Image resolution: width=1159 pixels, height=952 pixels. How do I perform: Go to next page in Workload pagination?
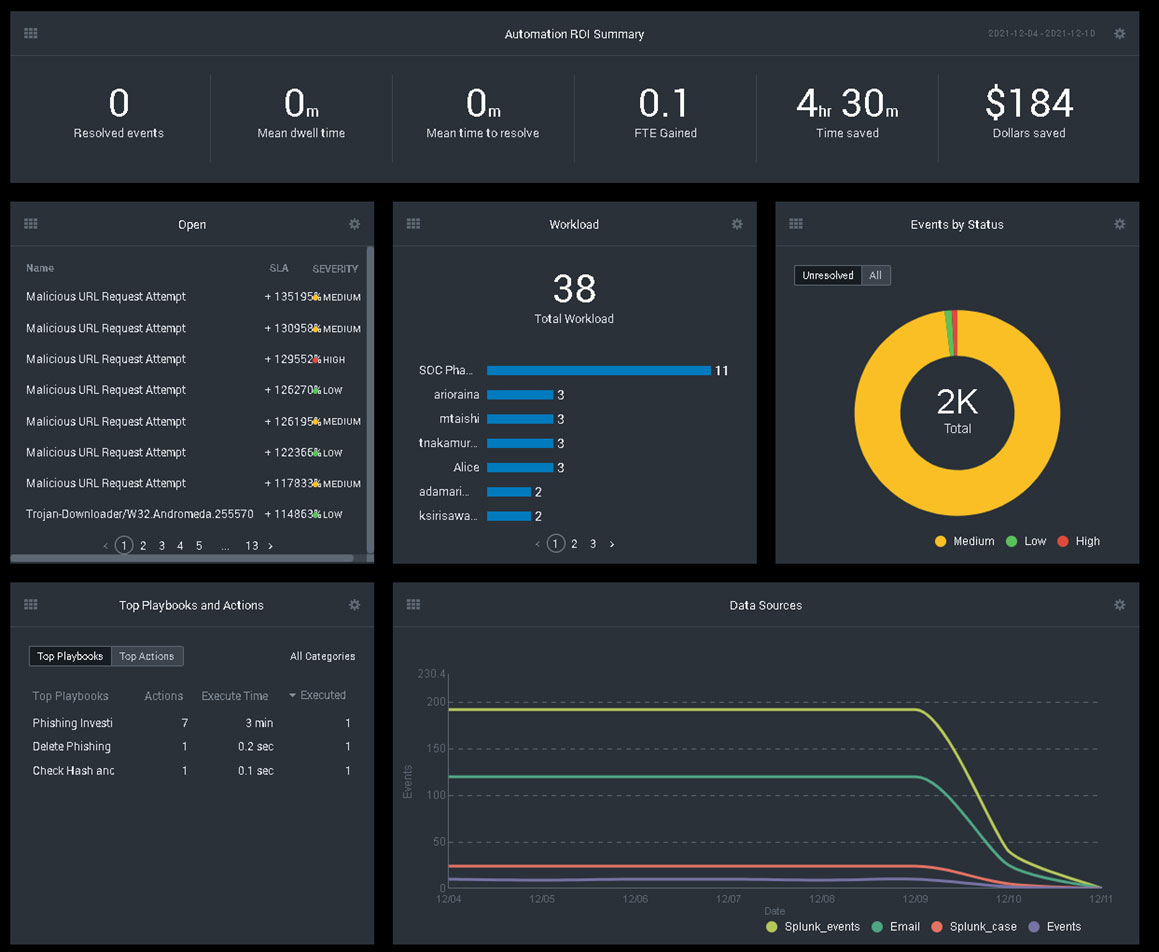[x=612, y=544]
